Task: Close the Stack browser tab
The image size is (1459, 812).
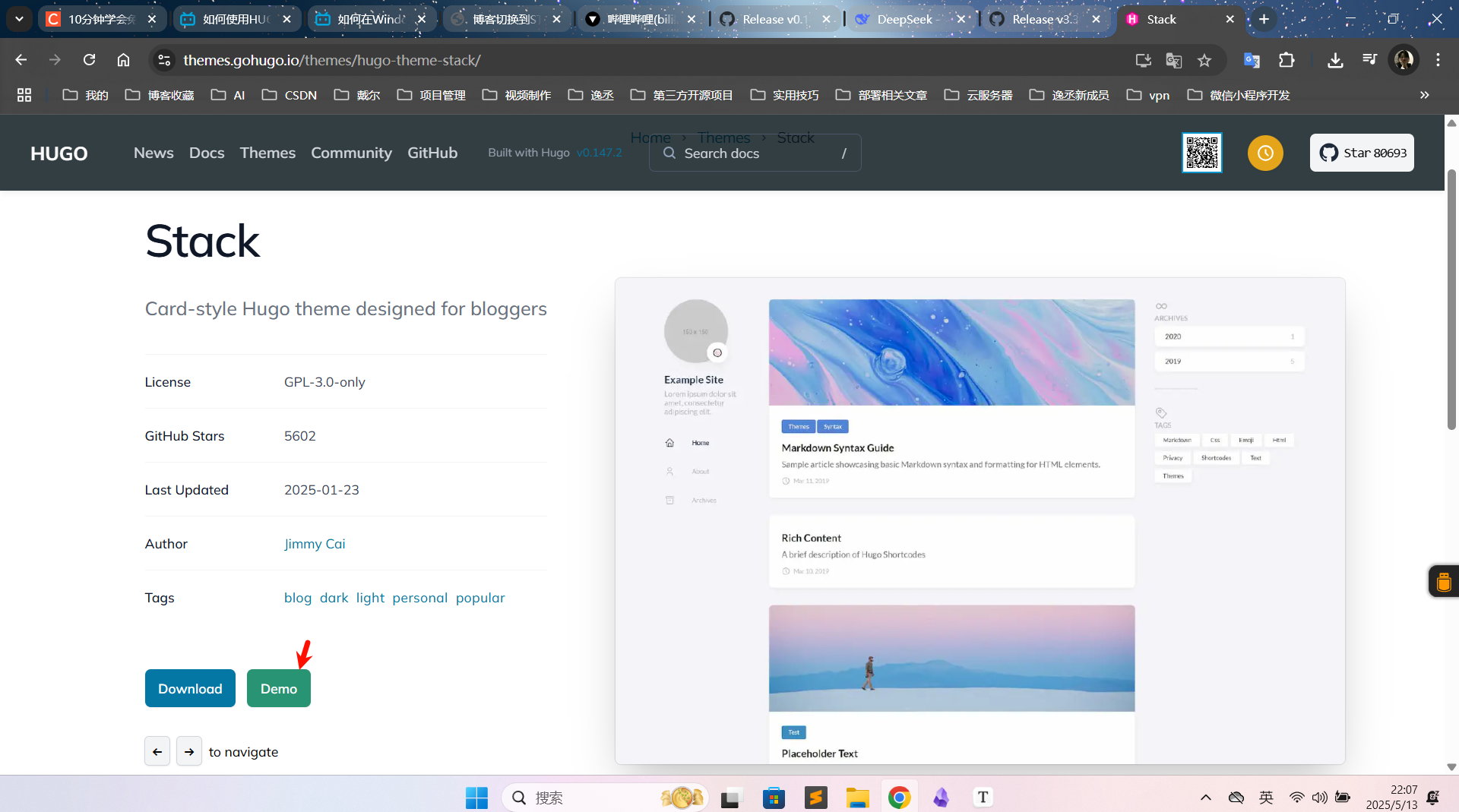Action: (1230, 19)
